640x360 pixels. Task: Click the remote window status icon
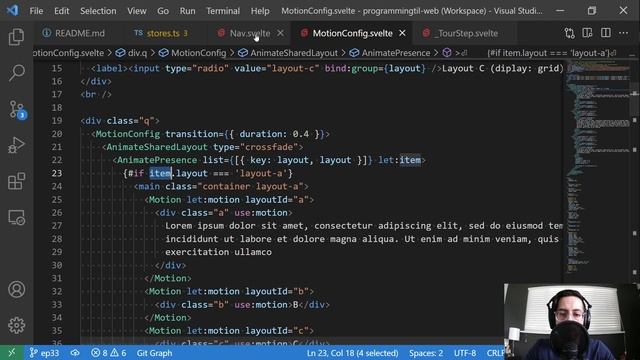tap(11, 353)
